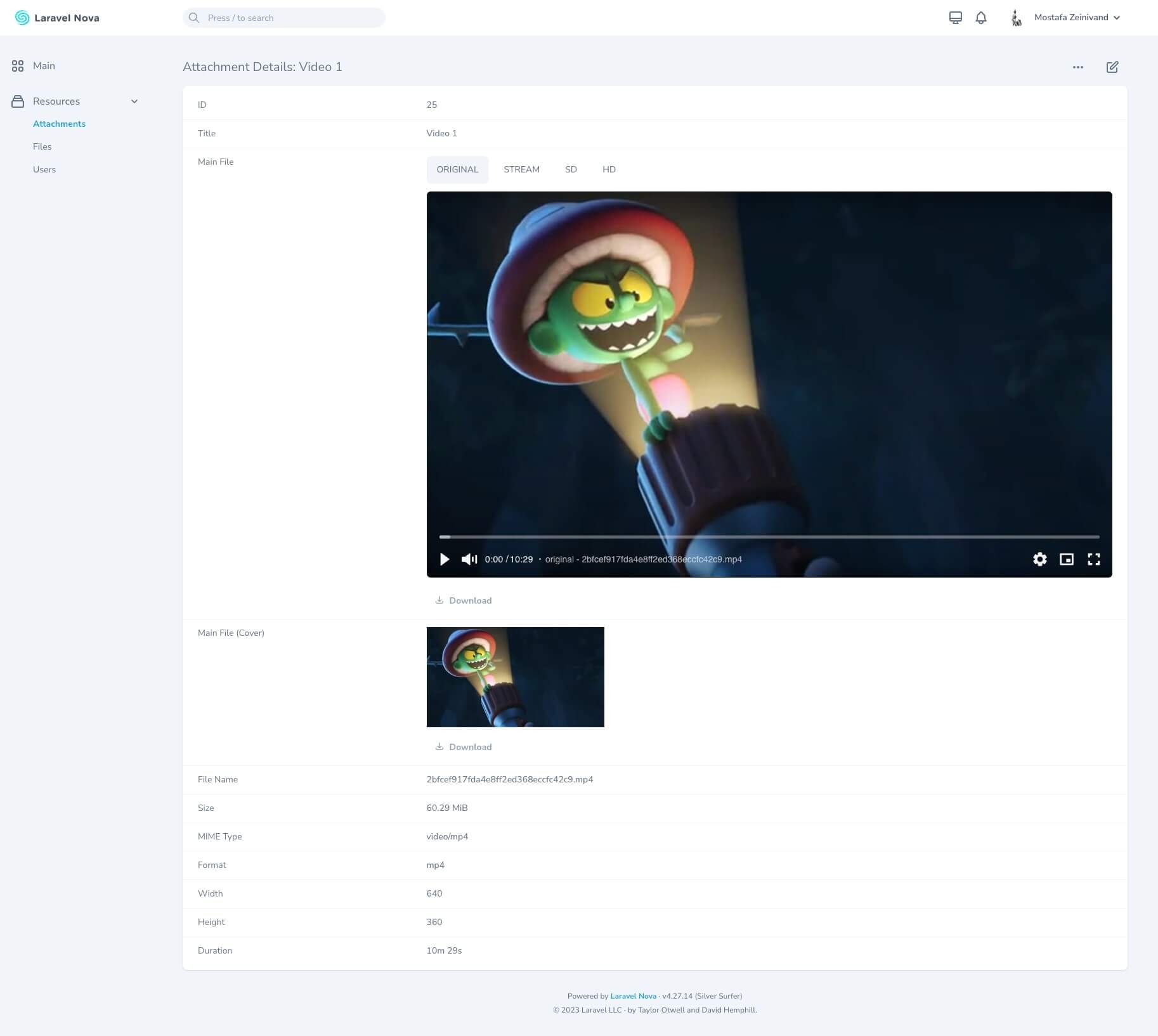The image size is (1158, 1036).
Task: Open video player settings gear
Action: [x=1039, y=559]
